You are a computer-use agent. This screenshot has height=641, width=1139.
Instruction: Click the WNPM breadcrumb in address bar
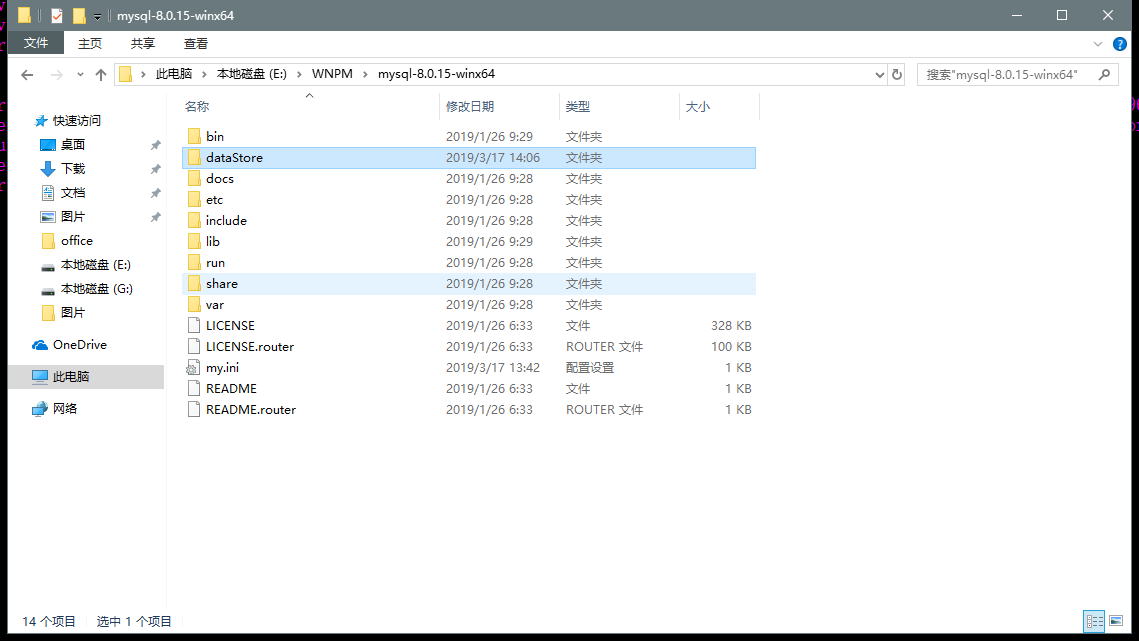pyautogui.click(x=332, y=74)
